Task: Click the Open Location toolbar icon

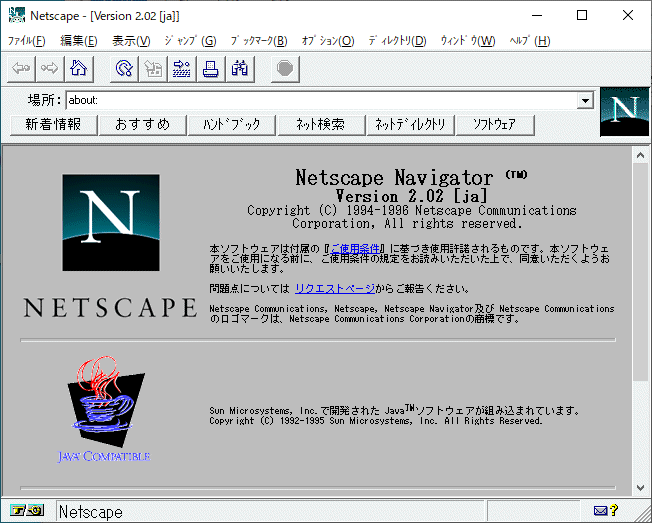Action: 182,69
